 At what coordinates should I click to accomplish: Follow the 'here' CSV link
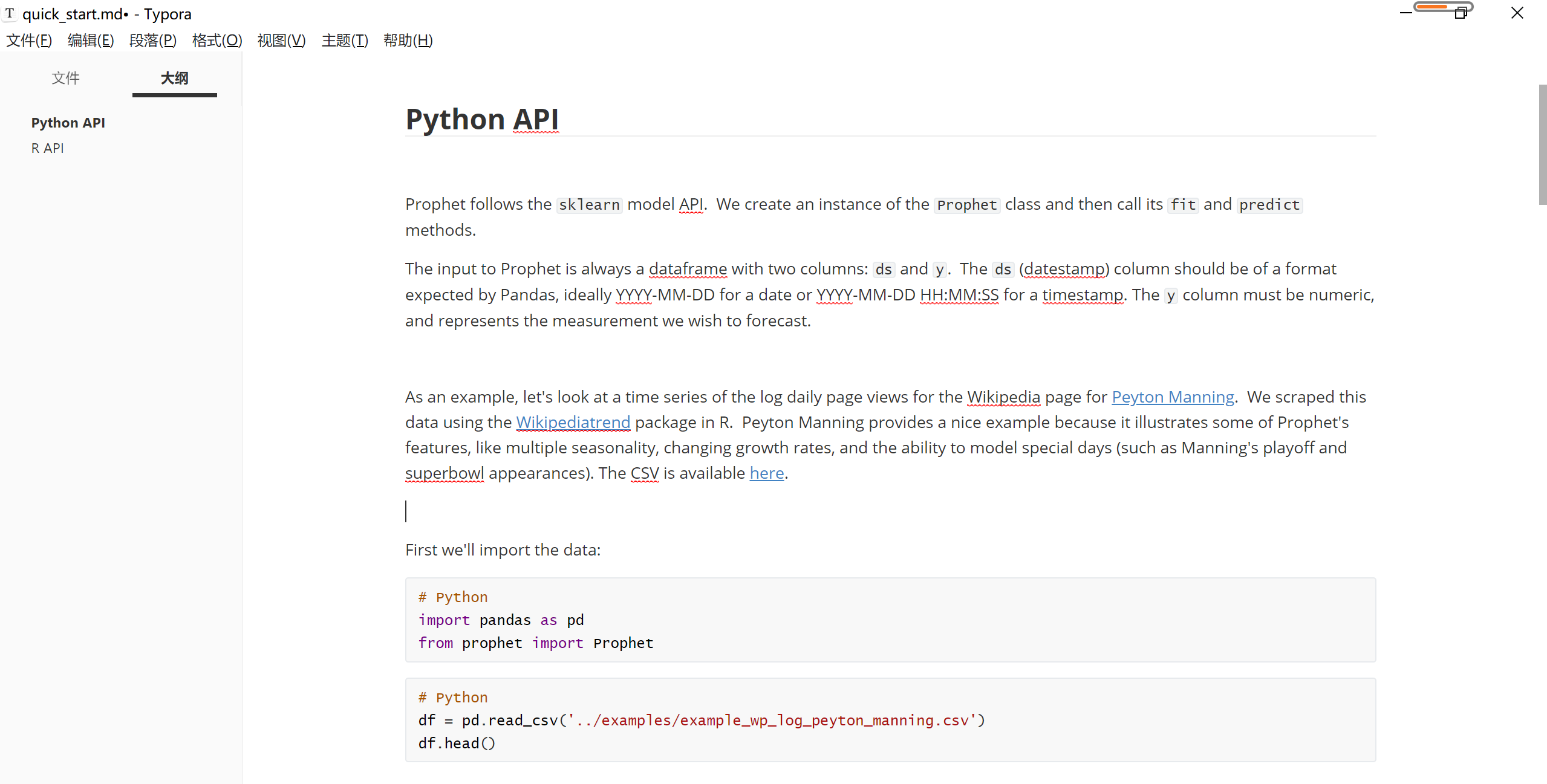pyautogui.click(x=766, y=473)
